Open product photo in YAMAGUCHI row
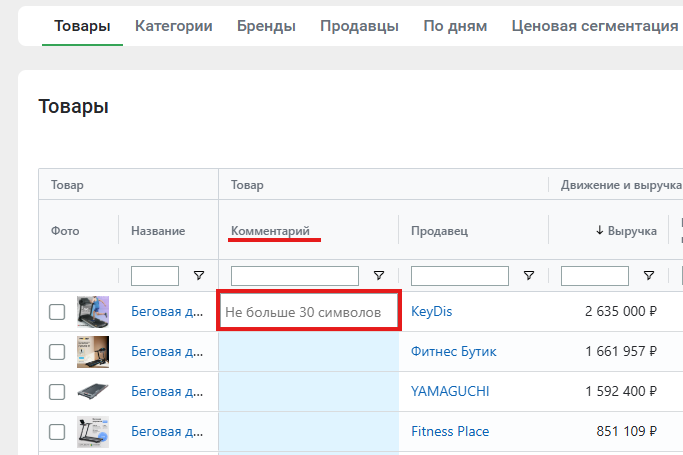 pos(93,392)
